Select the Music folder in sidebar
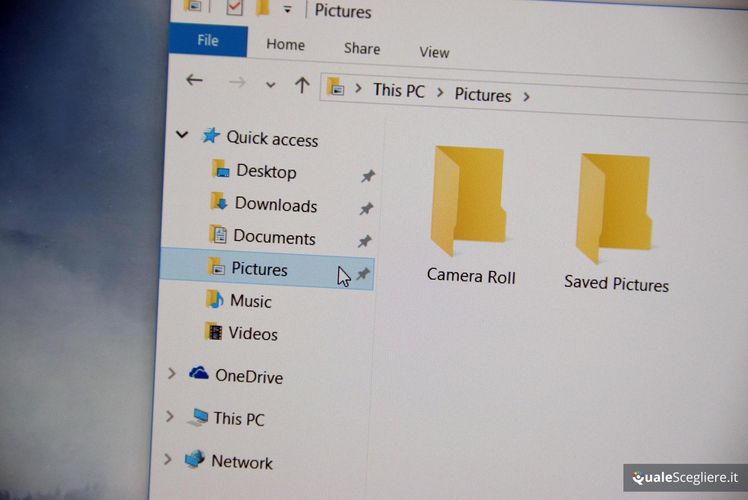Image resolution: width=748 pixels, height=500 pixels. [249, 301]
